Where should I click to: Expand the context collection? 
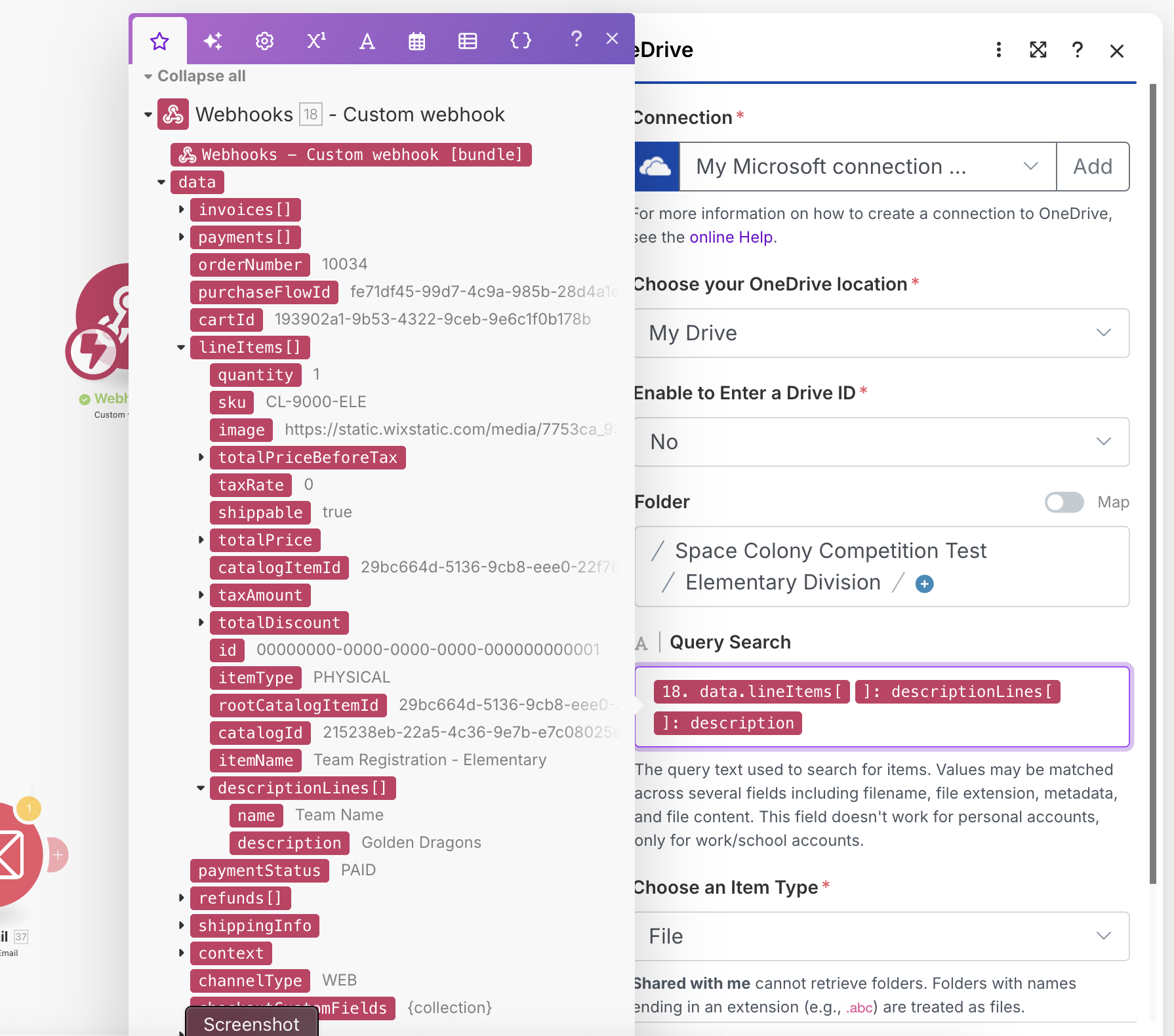pyautogui.click(x=182, y=953)
